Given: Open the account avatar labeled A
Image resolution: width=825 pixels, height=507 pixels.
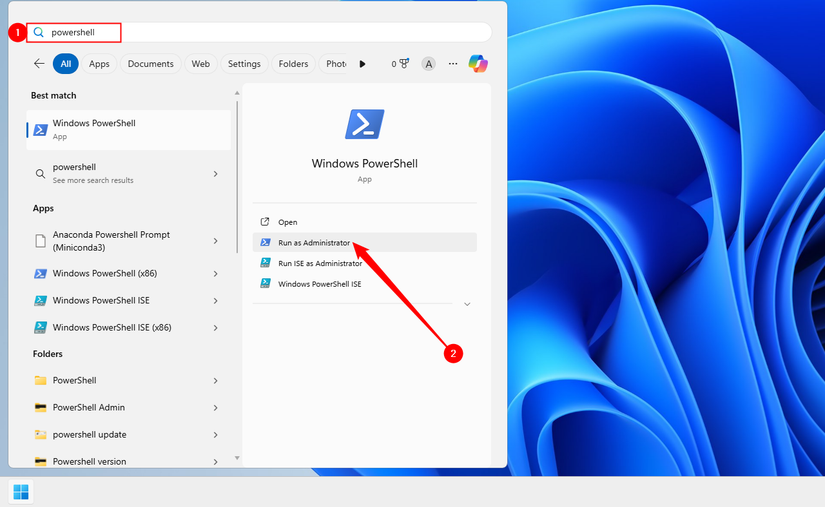Looking at the screenshot, I should (x=428, y=64).
